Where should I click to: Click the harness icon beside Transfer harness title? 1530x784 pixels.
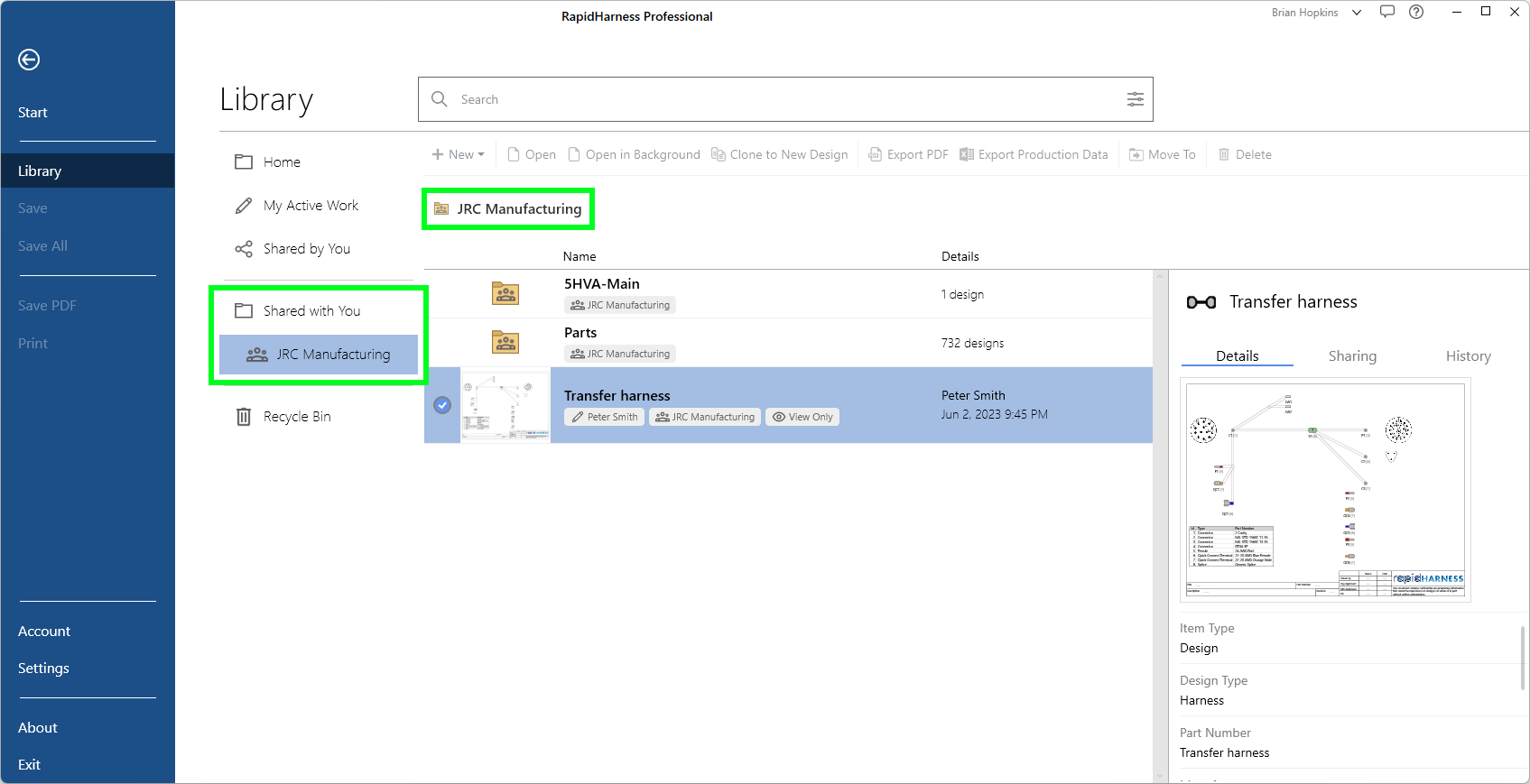pyautogui.click(x=1201, y=302)
